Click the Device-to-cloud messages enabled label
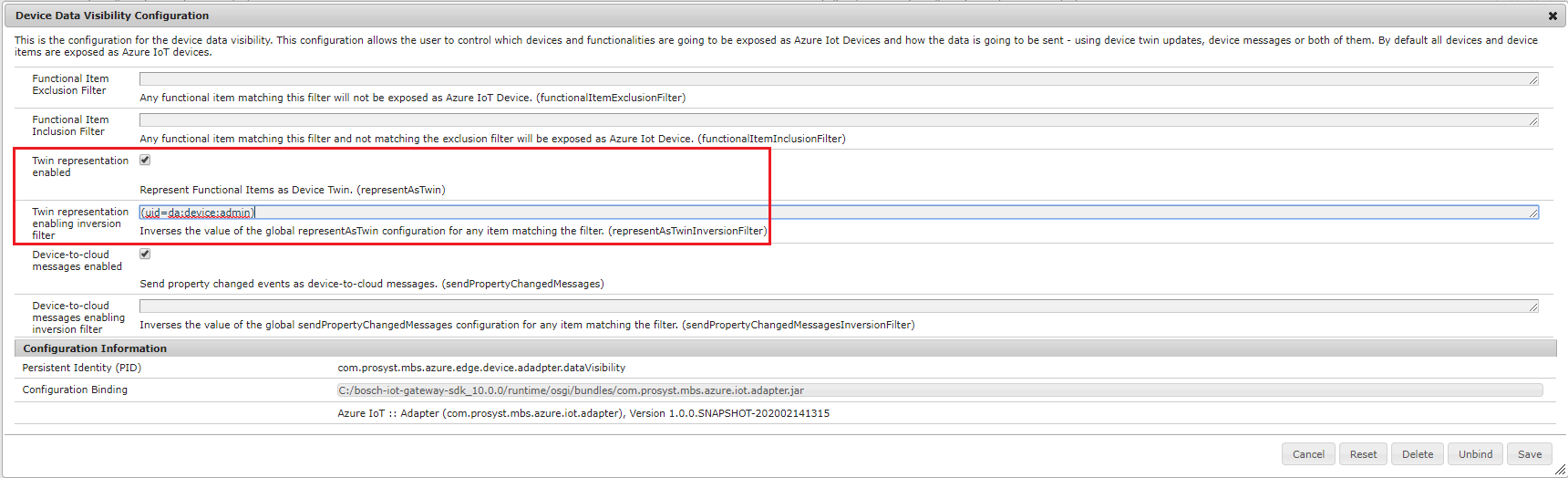This screenshot has width=1568, height=478. pyautogui.click(x=77, y=261)
